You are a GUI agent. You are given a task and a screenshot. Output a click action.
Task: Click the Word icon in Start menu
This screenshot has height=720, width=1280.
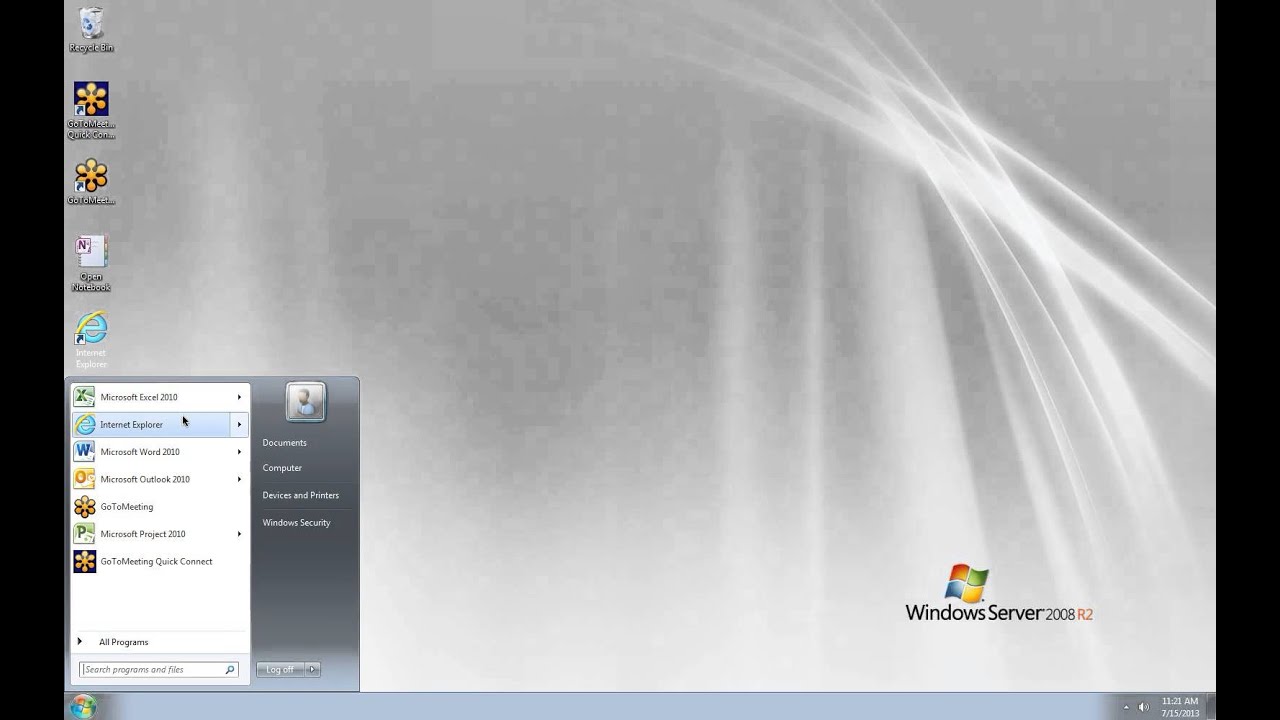point(85,452)
